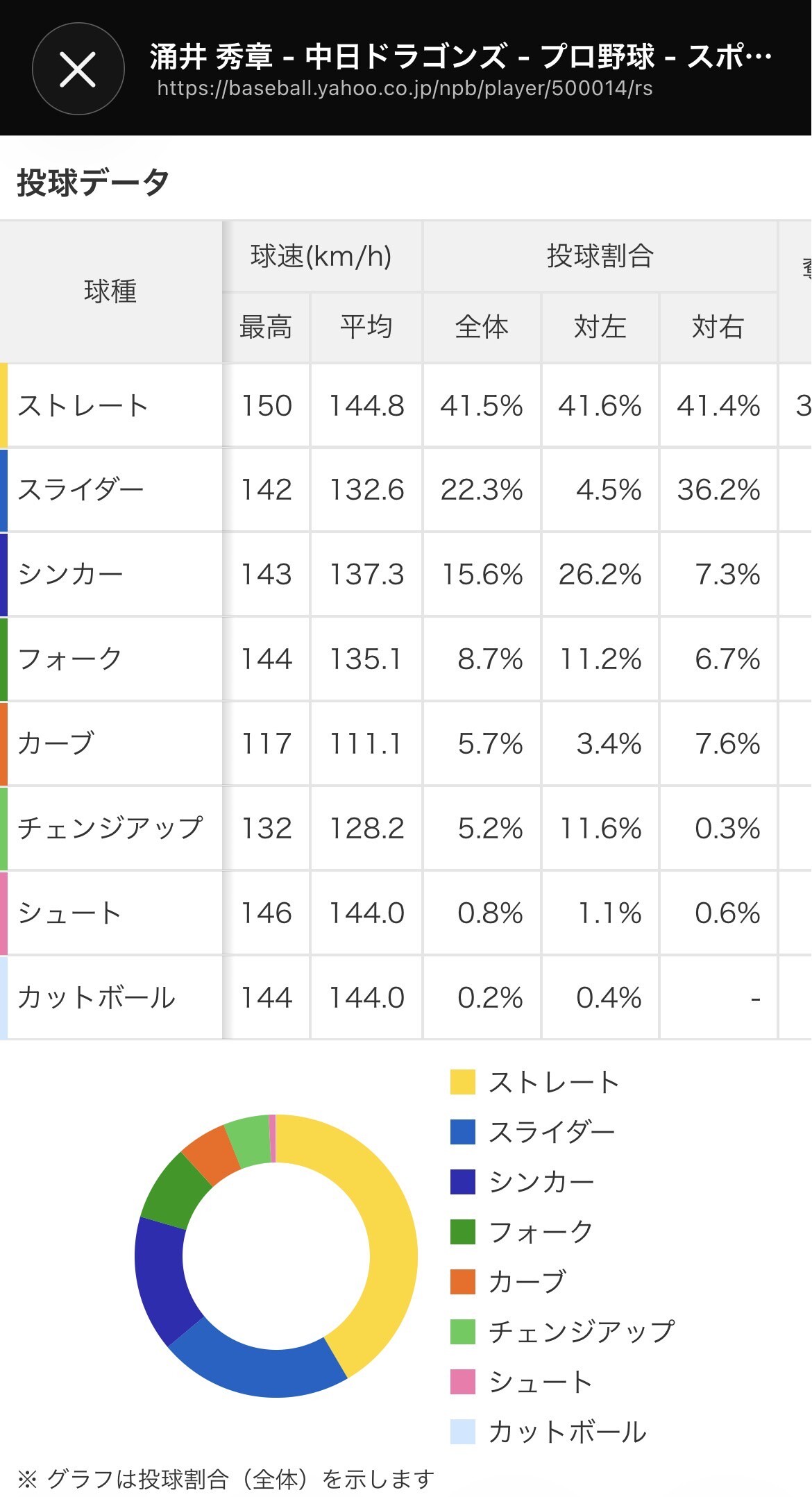Image resolution: width=812 pixels, height=1497 pixels.
Task: Click the 投球割合 column header
Action: click(600, 256)
